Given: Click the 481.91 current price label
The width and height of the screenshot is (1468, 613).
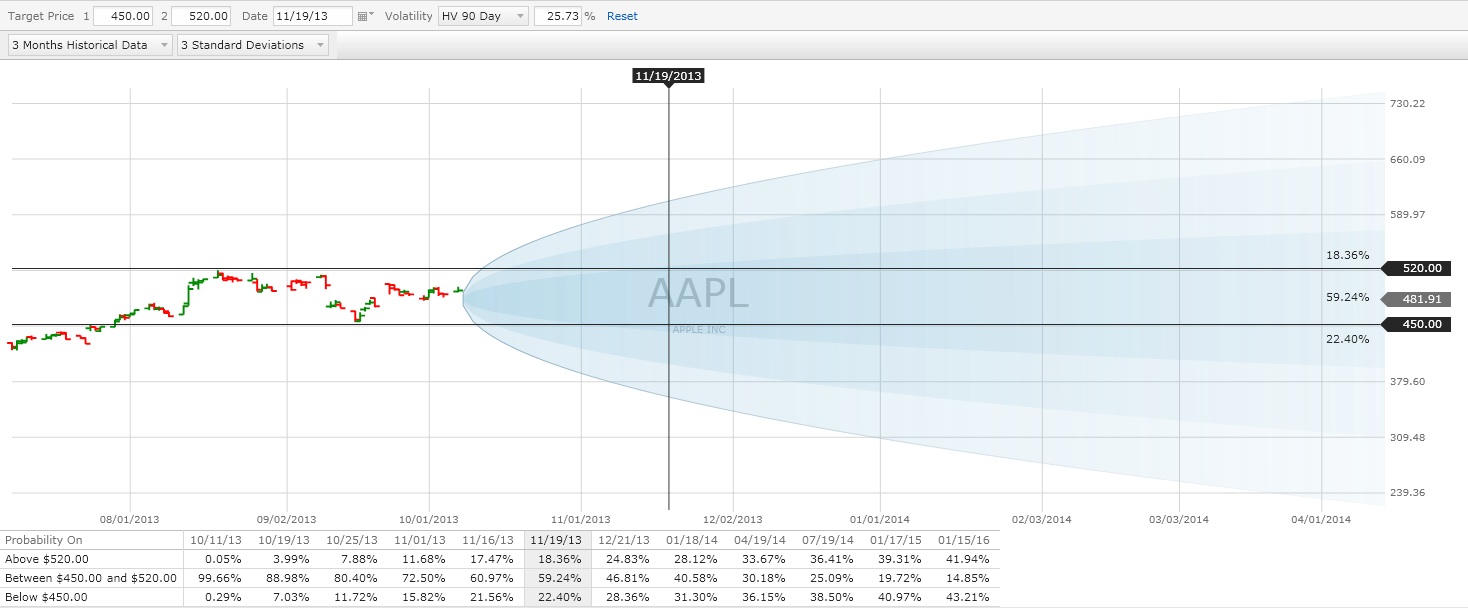Looking at the screenshot, I should point(1416,298).
